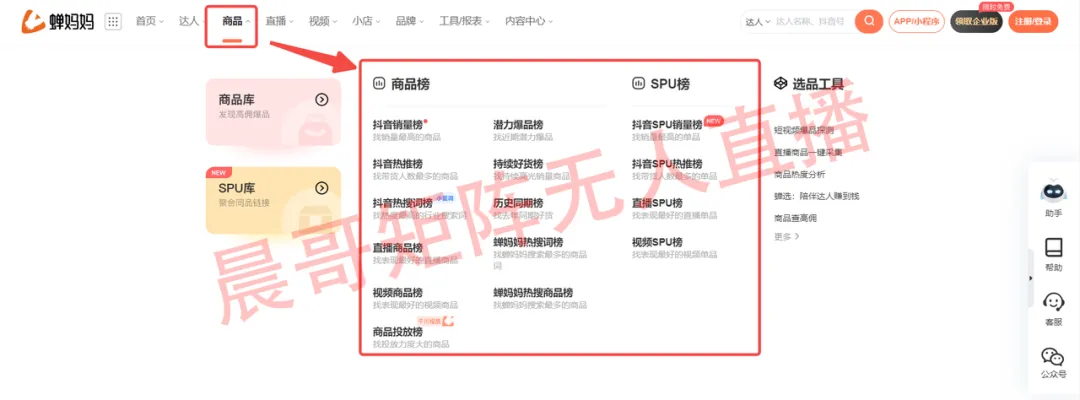Open 公众号 WeChat icon
The width and height of the screenshot is (1080, 400).
[1053, 364]
